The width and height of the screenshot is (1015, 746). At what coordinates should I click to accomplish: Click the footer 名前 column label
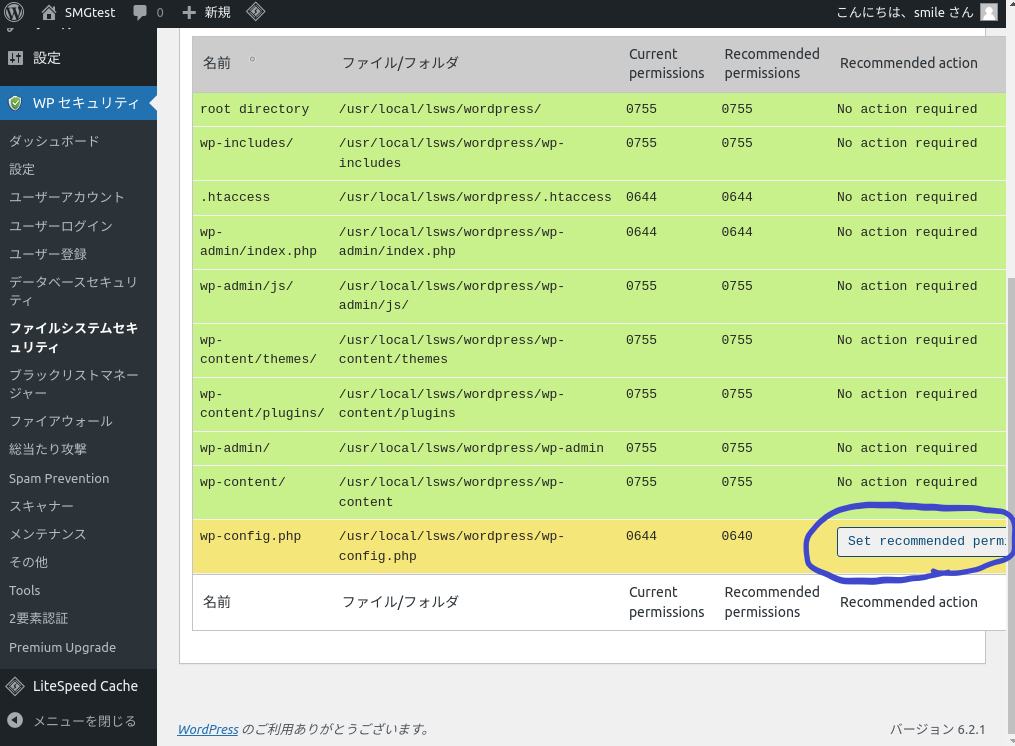[x=217, y=602]
